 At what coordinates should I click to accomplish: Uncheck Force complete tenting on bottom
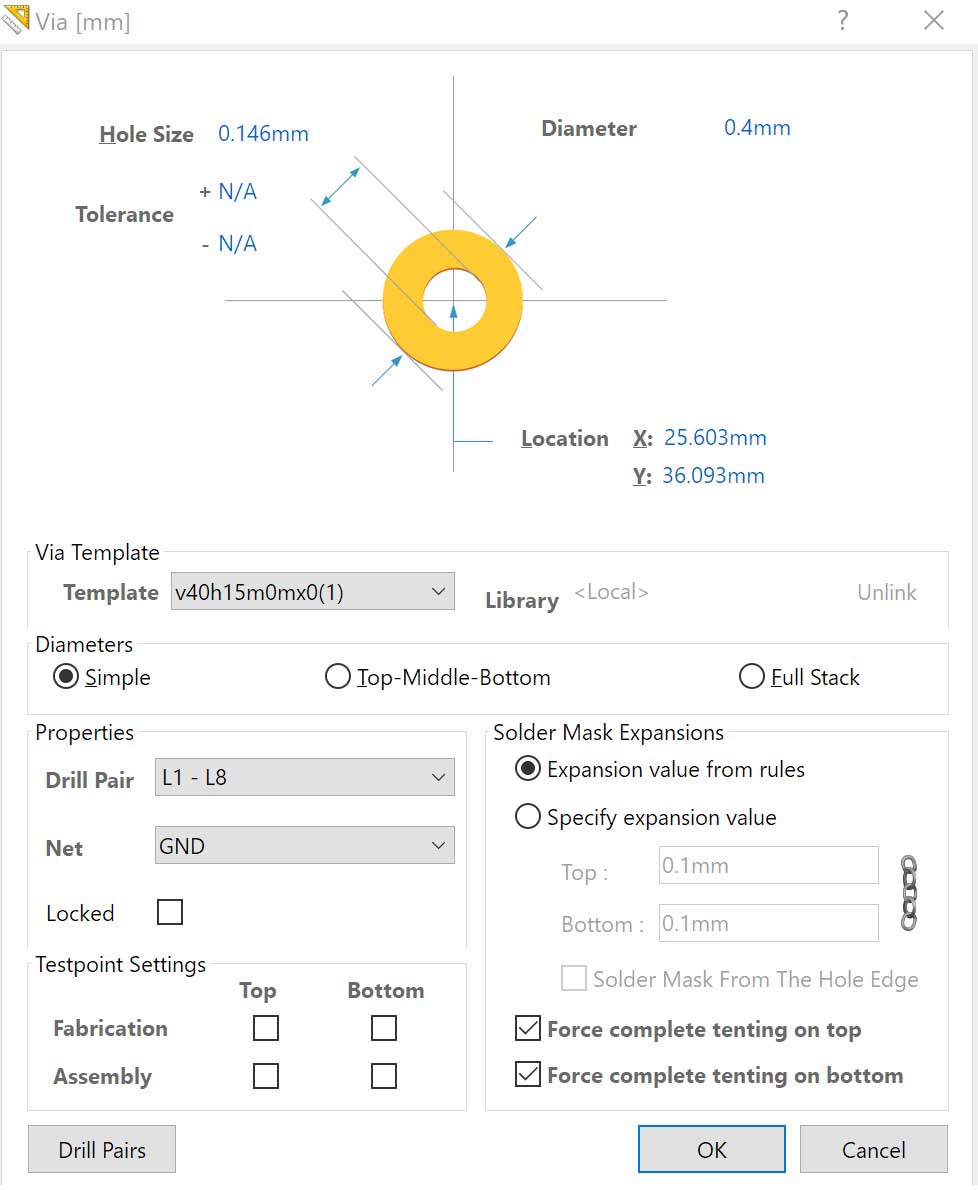coord(527,1075)
